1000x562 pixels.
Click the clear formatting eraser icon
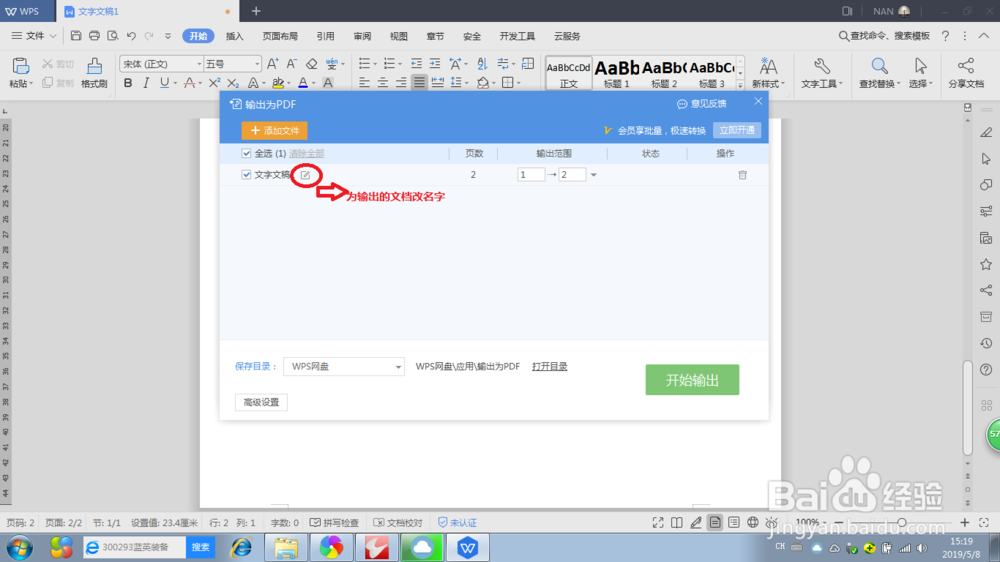312,64
